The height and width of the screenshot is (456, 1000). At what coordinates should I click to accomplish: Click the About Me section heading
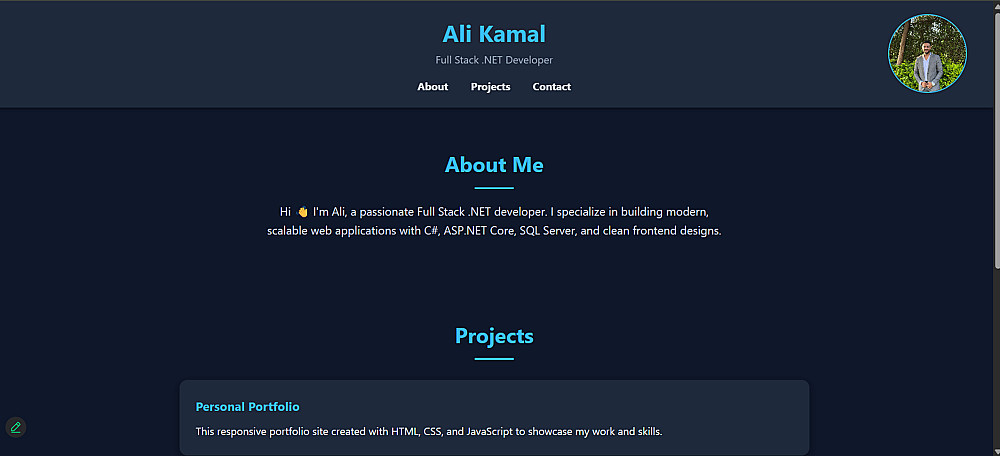tap(494, 165)
